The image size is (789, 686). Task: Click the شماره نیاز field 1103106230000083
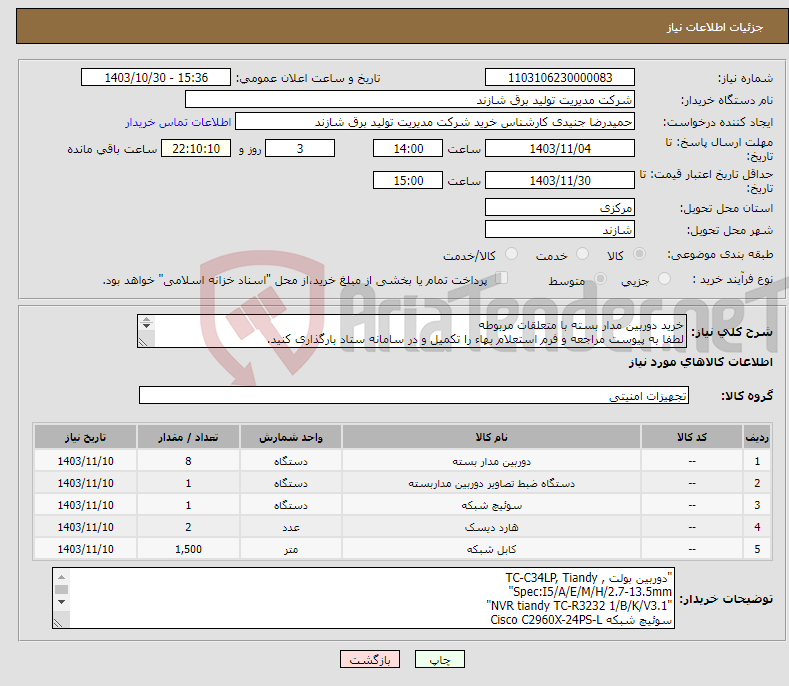point(560,78)
